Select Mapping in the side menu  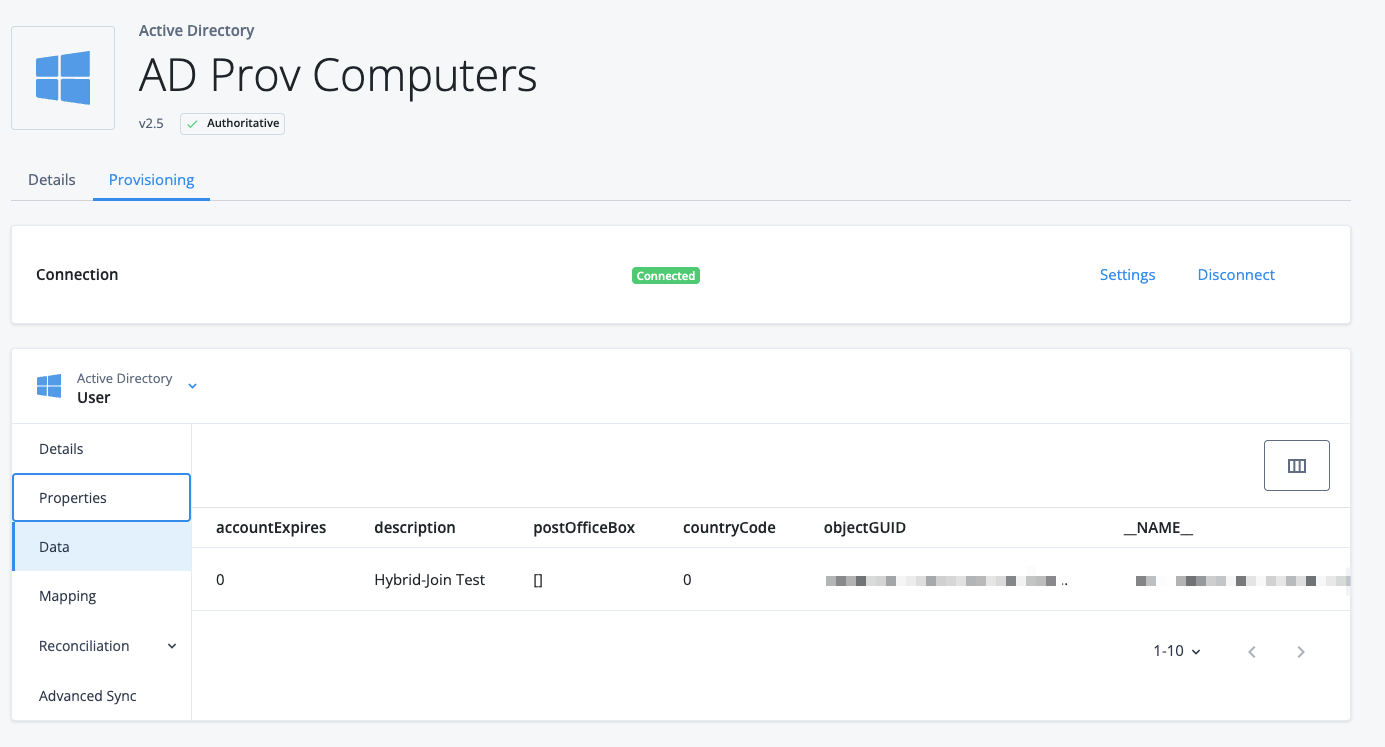click(68, 596)
